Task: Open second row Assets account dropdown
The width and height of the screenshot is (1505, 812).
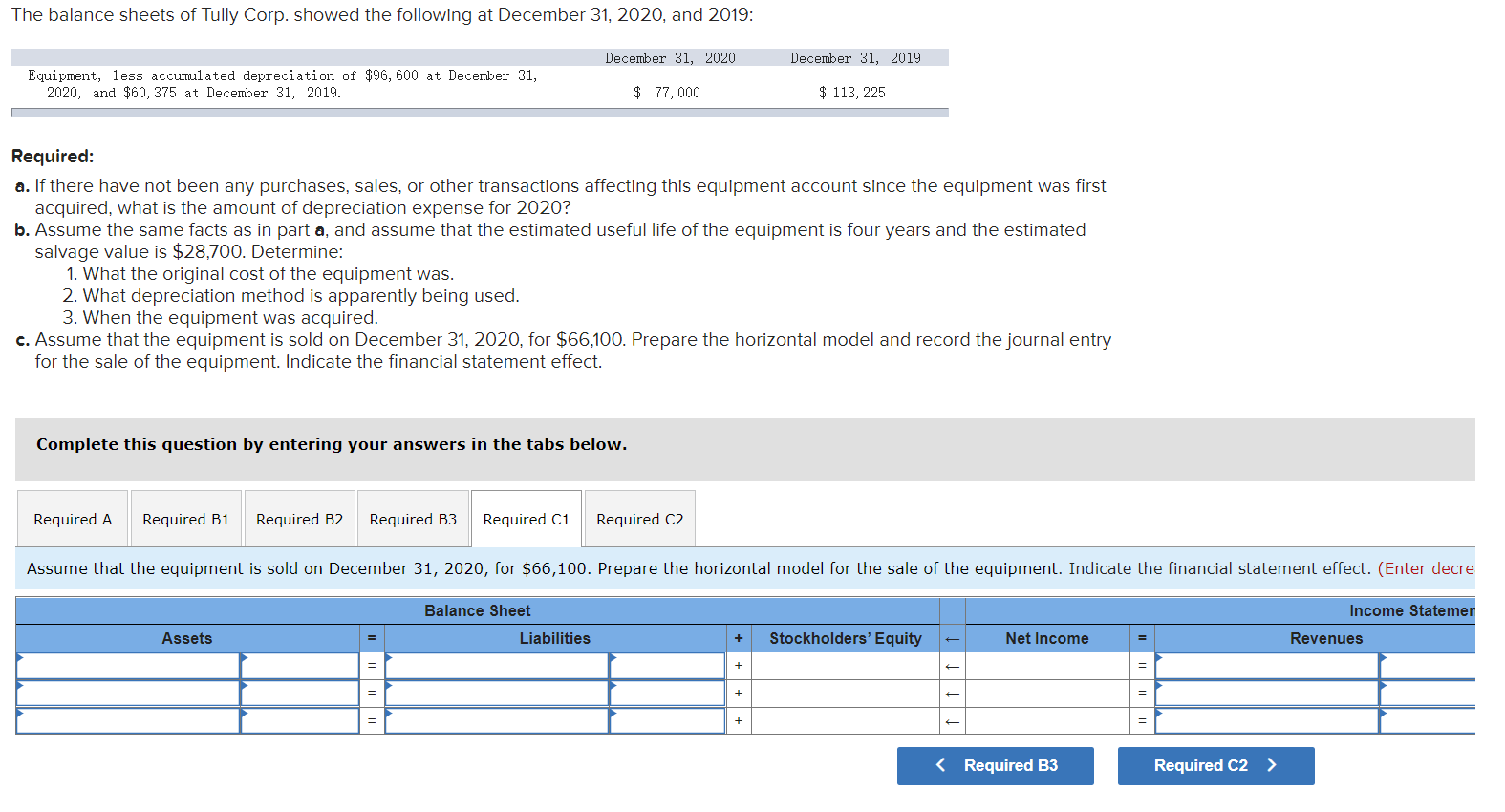Action: click(128, 694)
